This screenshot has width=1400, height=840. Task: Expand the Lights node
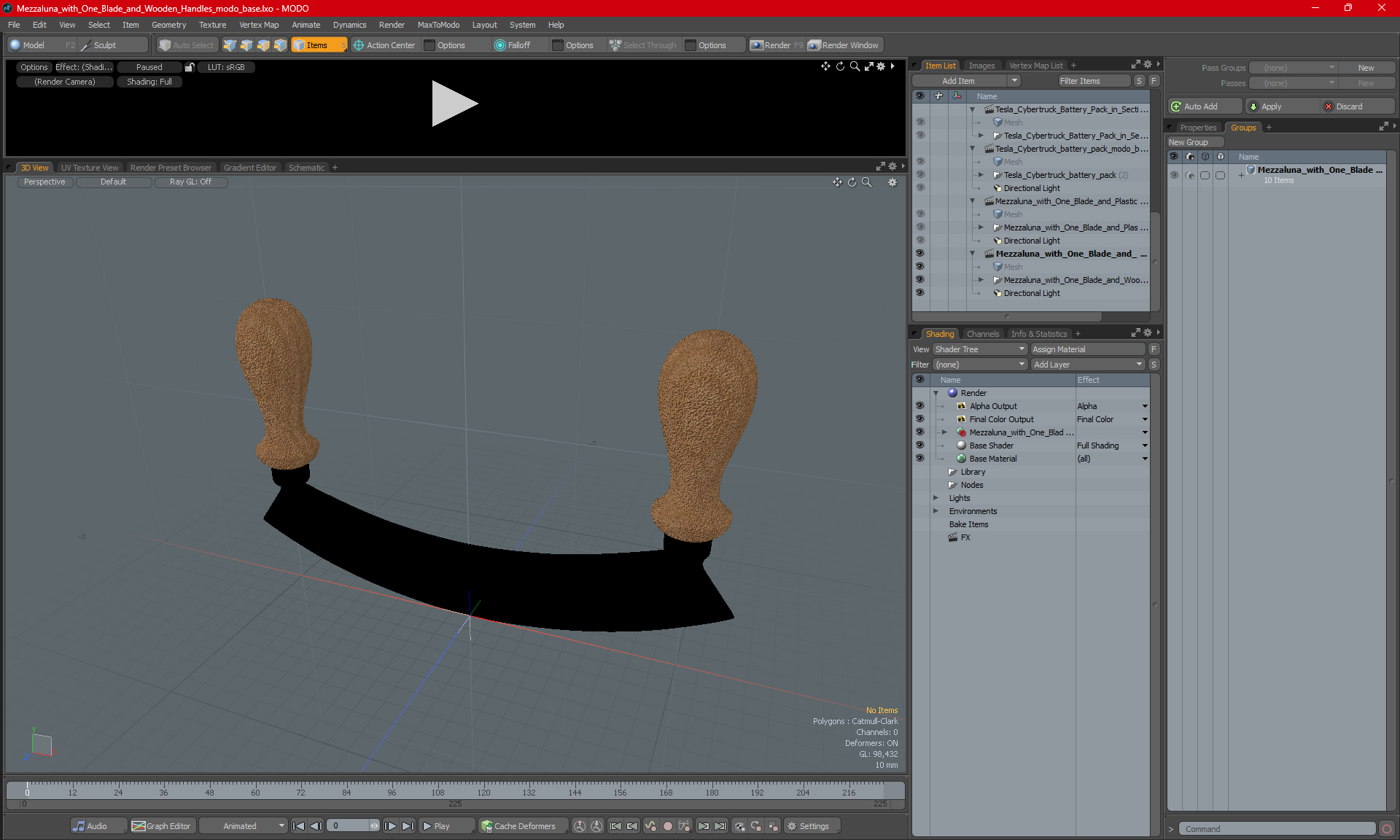click(x=936, y=498)
